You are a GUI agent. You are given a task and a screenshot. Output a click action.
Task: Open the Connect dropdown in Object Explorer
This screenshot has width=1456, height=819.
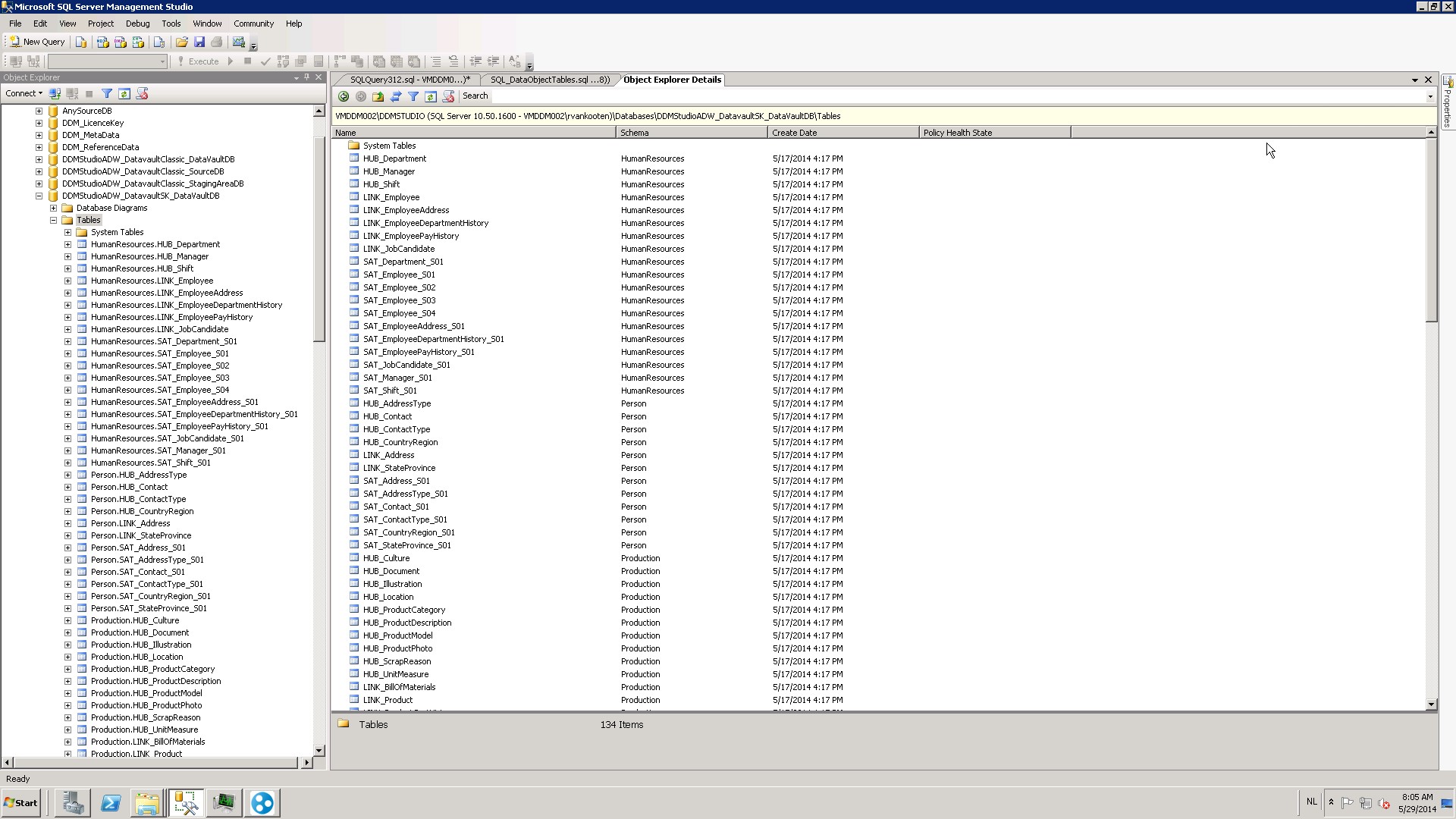[24, 93]
